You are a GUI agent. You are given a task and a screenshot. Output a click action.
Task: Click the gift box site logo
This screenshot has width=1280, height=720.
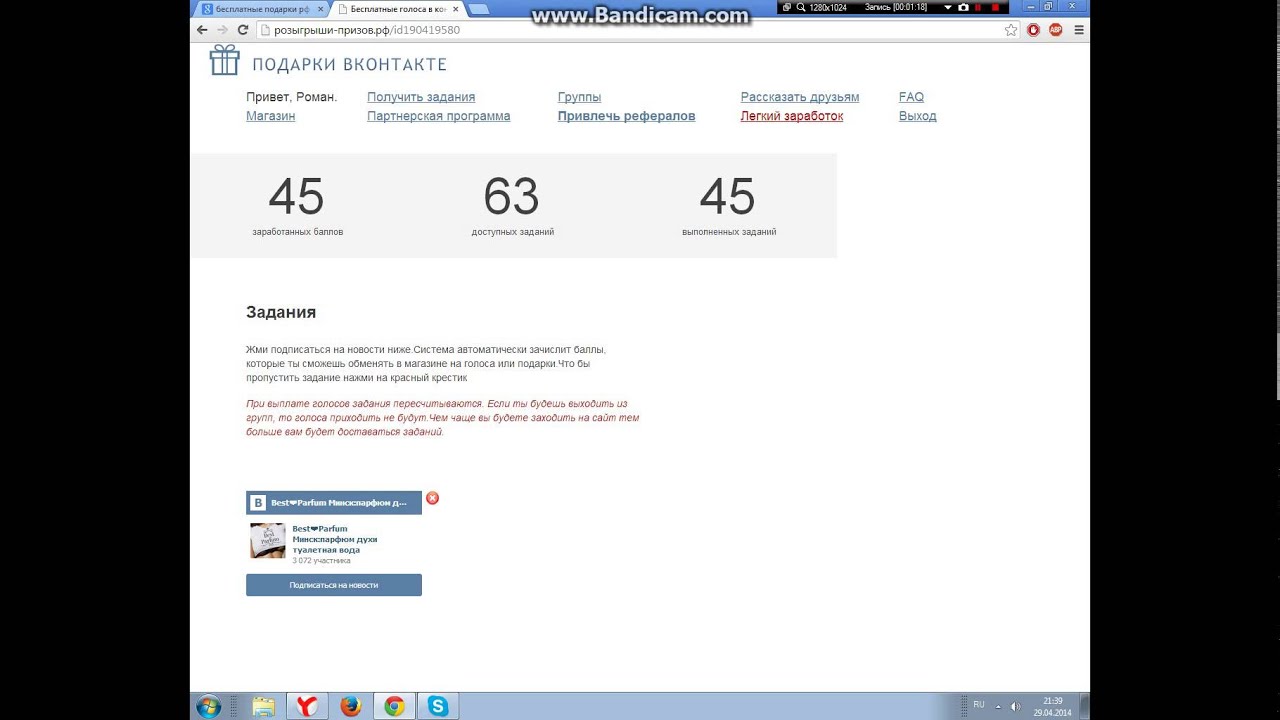point(224,60)
